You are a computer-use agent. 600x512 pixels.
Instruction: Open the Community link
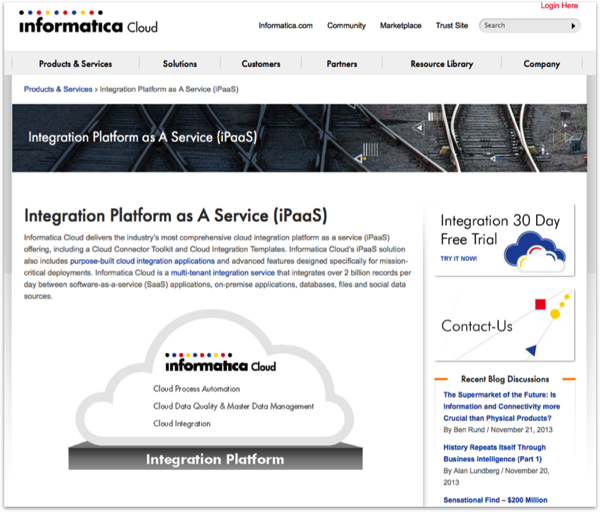(346, 26)
